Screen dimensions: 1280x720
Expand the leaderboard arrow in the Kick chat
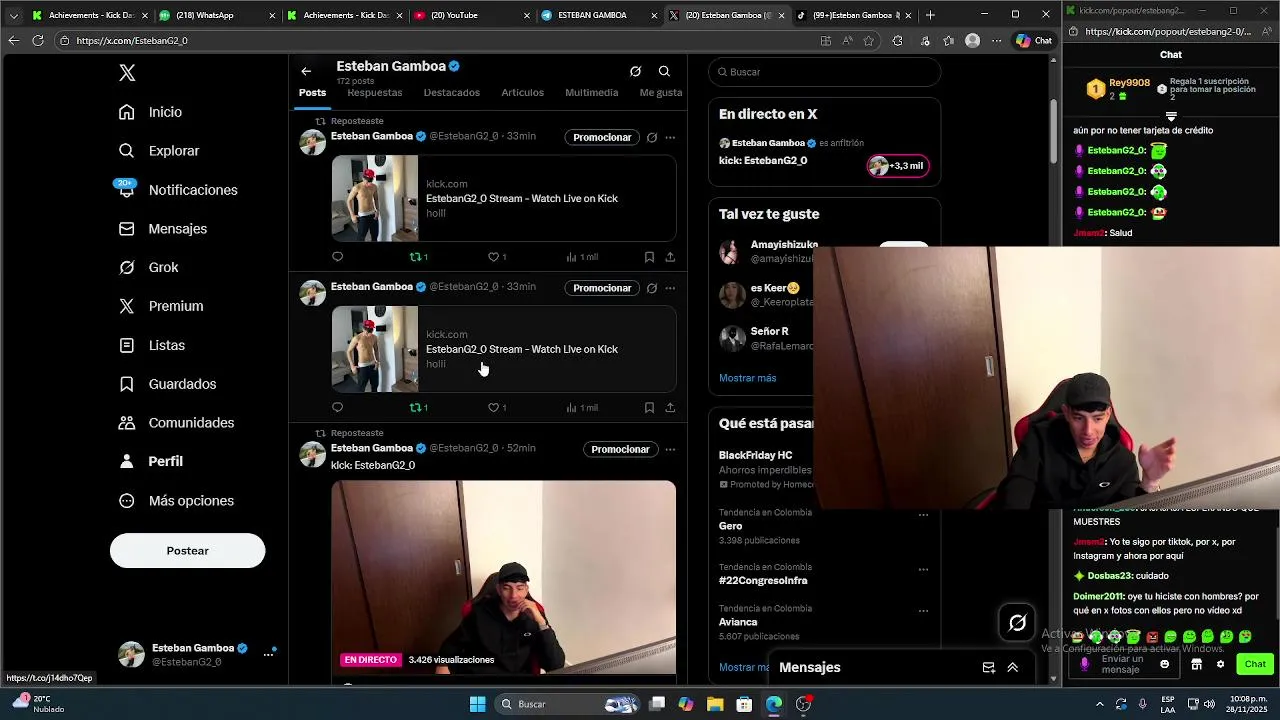[x=1171, y=117]
